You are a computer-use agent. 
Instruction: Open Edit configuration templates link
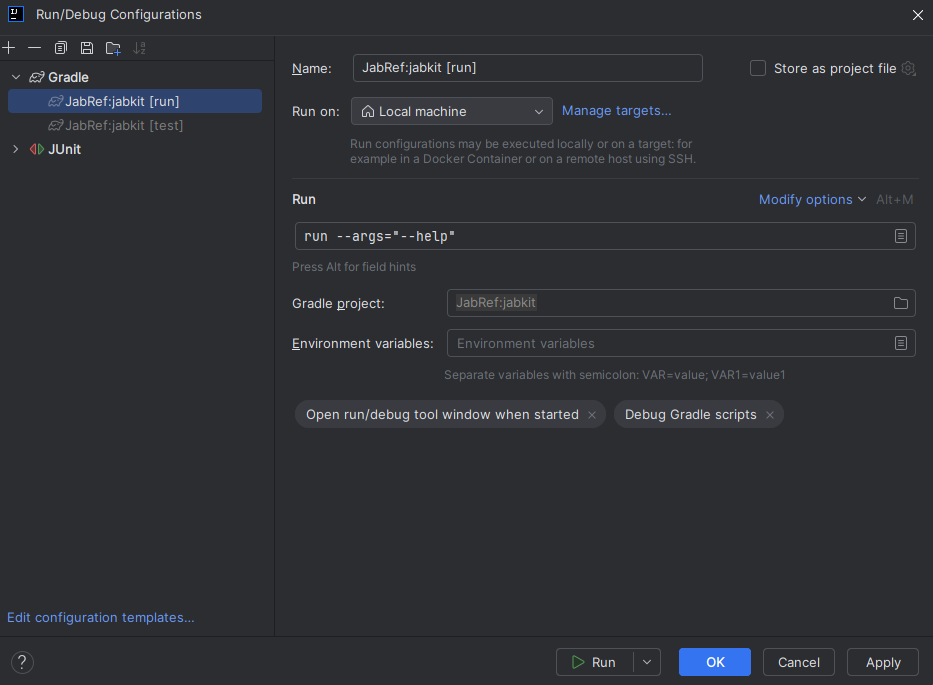[101, 618]
